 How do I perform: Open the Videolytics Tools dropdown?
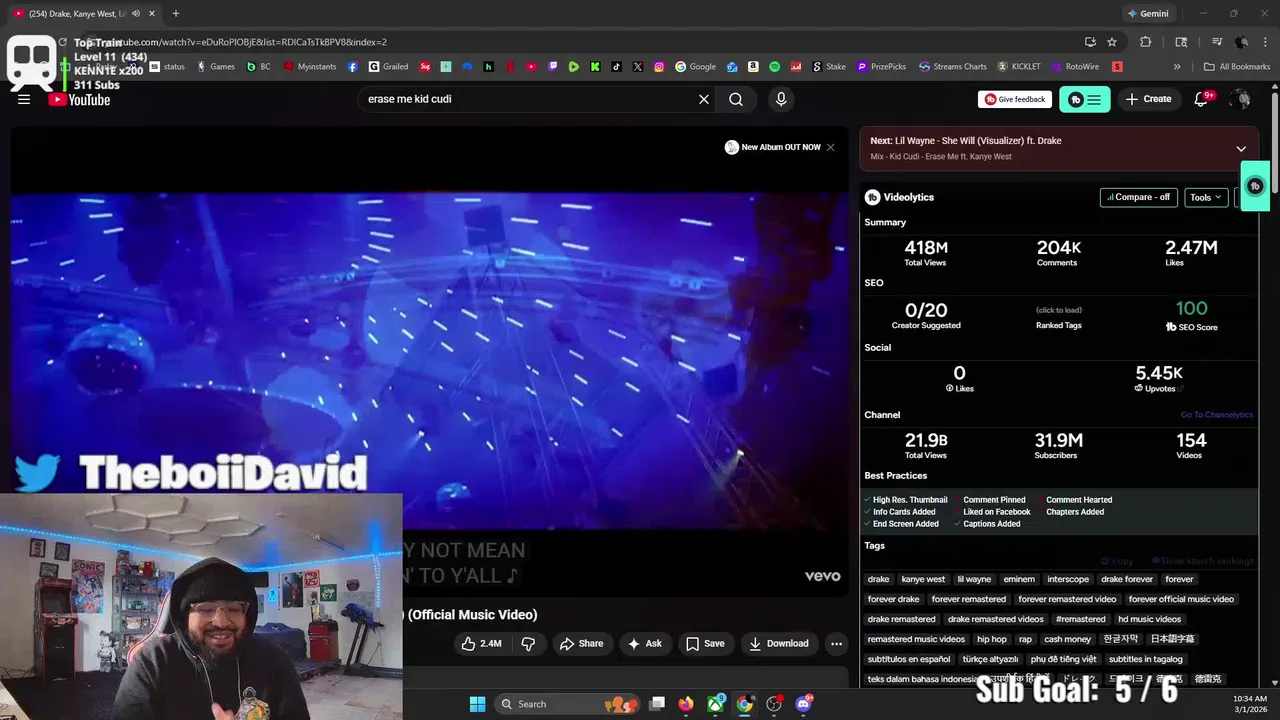(x=1206, y=197)
